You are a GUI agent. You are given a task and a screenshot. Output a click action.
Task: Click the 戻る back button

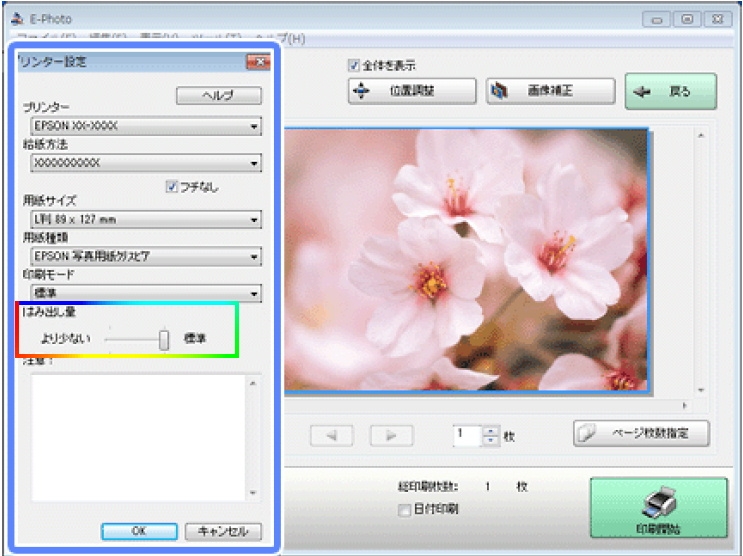coord(671,91)
